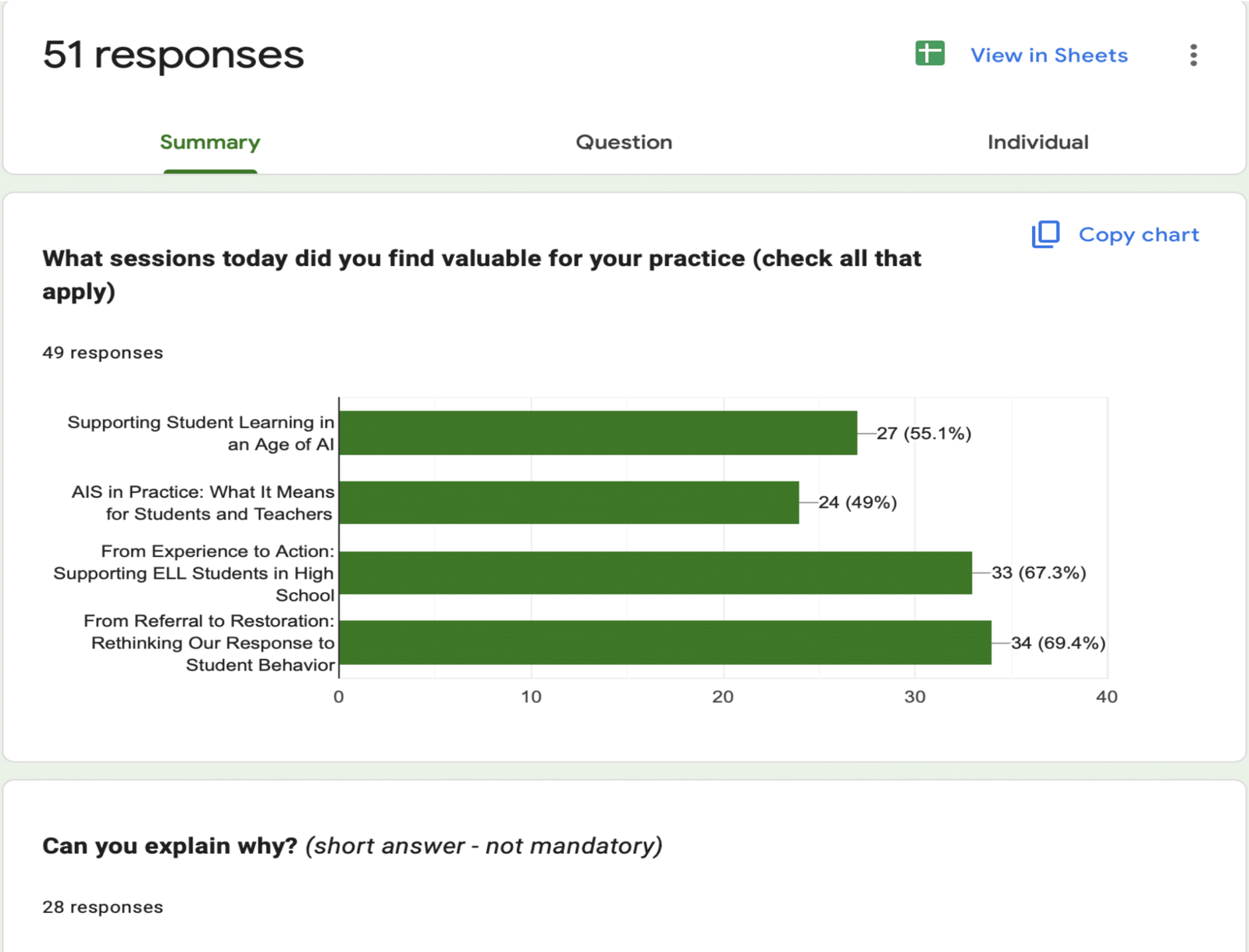1249x952 pixels.
Task: Click the 34 (69.4%) green bar
Action: coord(665,642)
